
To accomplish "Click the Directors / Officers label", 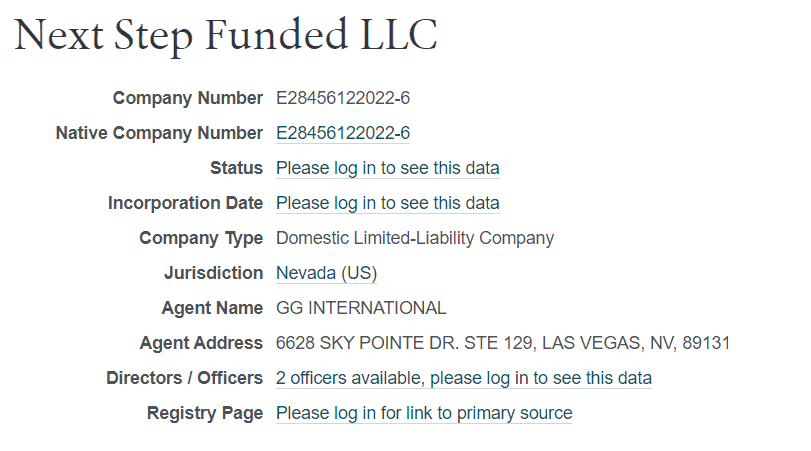I will (184, 378).
